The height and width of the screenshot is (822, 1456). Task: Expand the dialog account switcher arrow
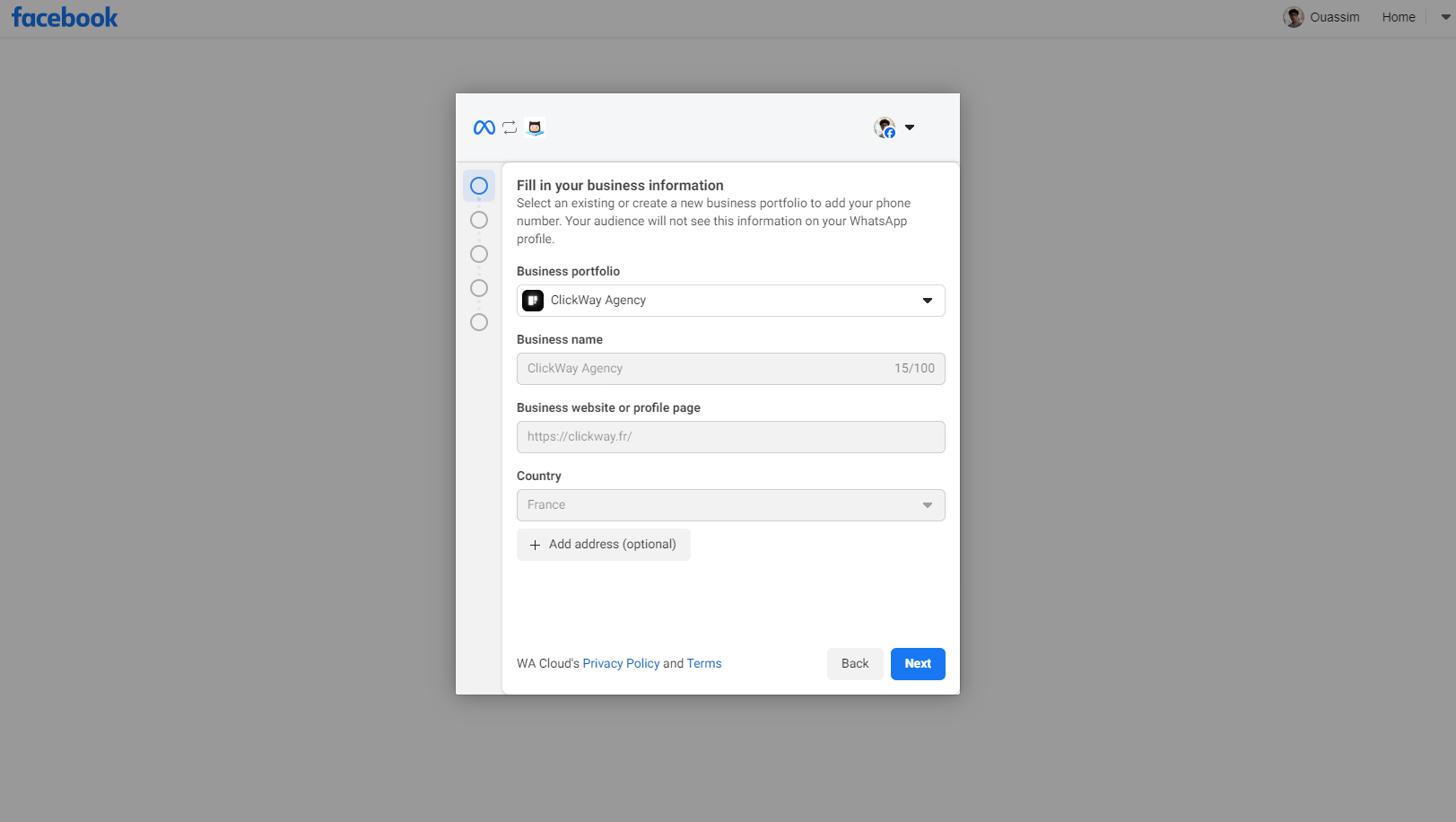pos(910,127)
